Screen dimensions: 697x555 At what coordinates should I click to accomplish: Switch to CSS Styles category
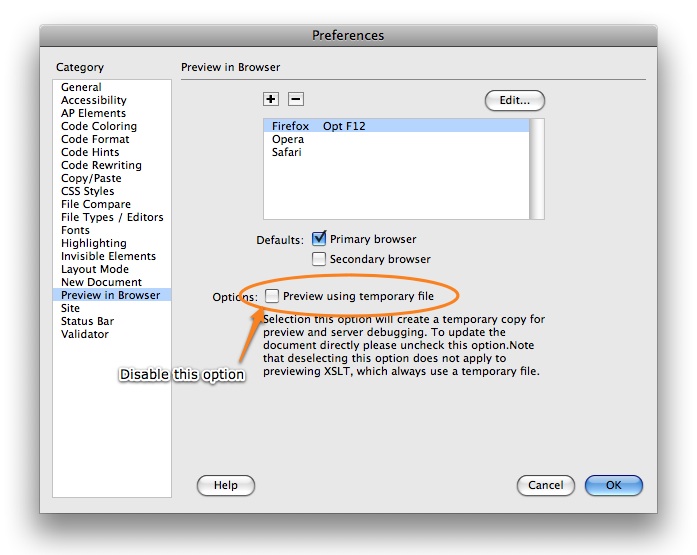pyautogui.click(x=87, y=192)
